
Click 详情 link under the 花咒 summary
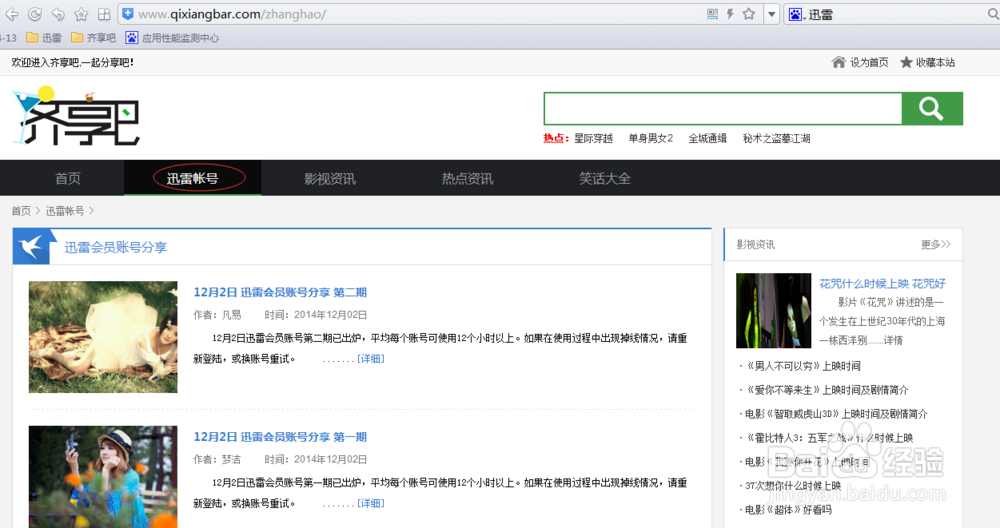pyautogui.click(x=893, y=341)
